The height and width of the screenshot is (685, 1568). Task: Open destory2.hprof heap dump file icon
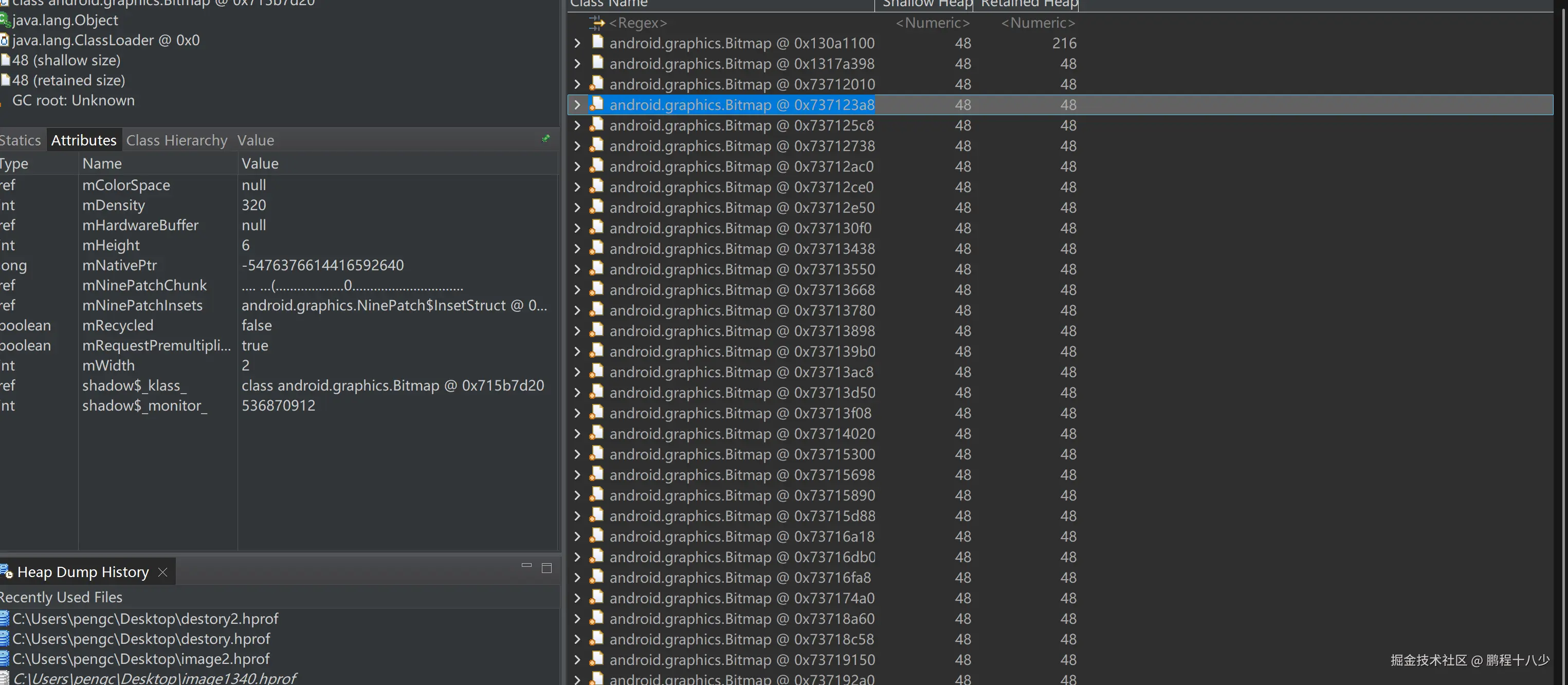tap(5, 619)
